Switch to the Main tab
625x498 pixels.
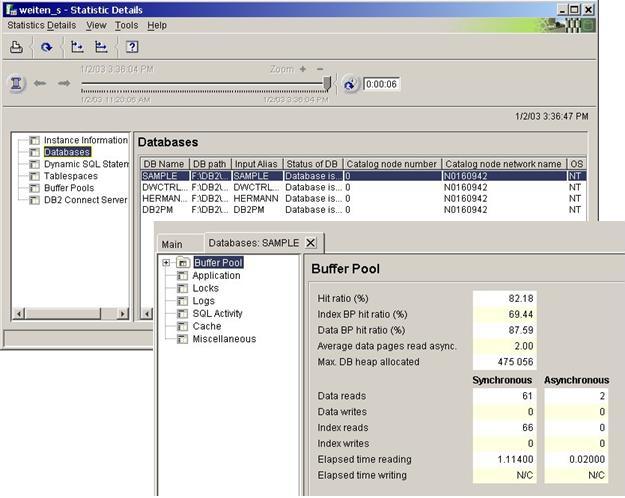tap(172, 244)
